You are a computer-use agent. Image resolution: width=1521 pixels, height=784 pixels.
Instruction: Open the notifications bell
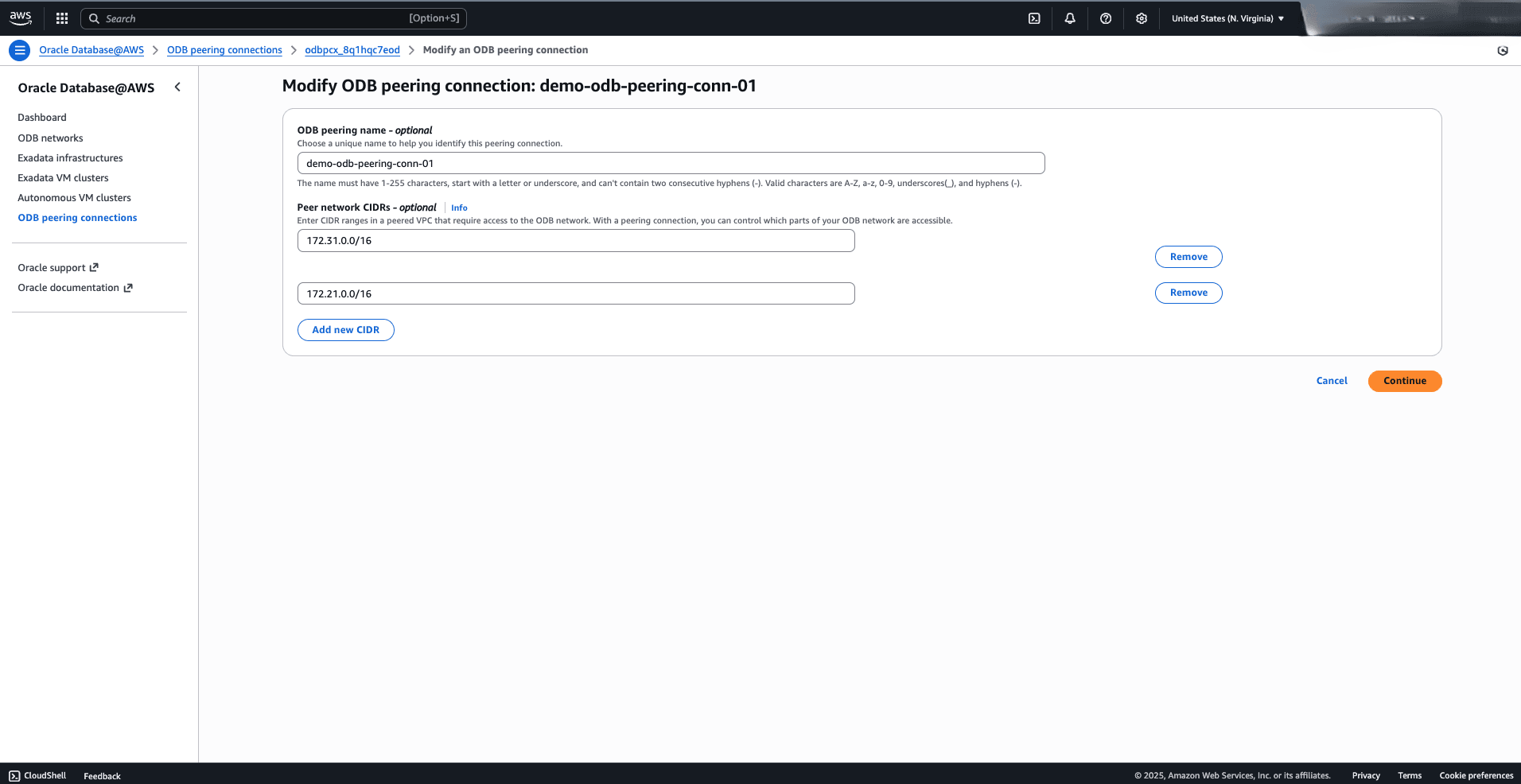[x=1069, y=17]
